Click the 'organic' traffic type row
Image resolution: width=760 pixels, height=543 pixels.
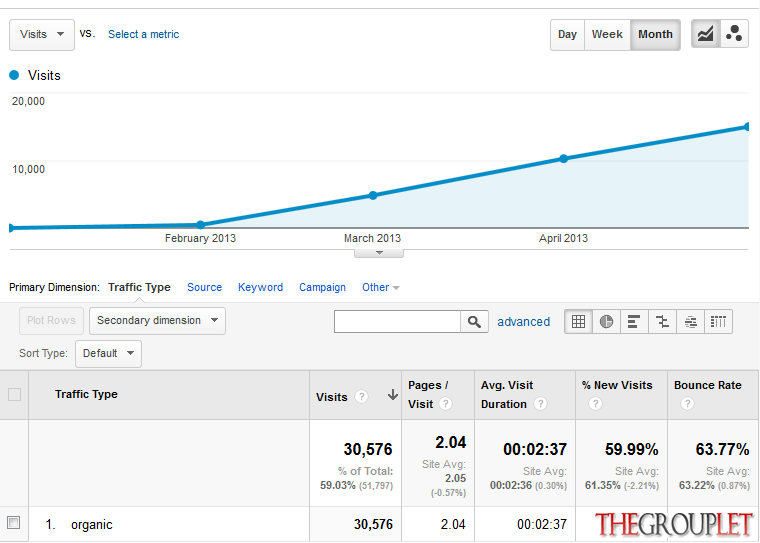point(92,525)
